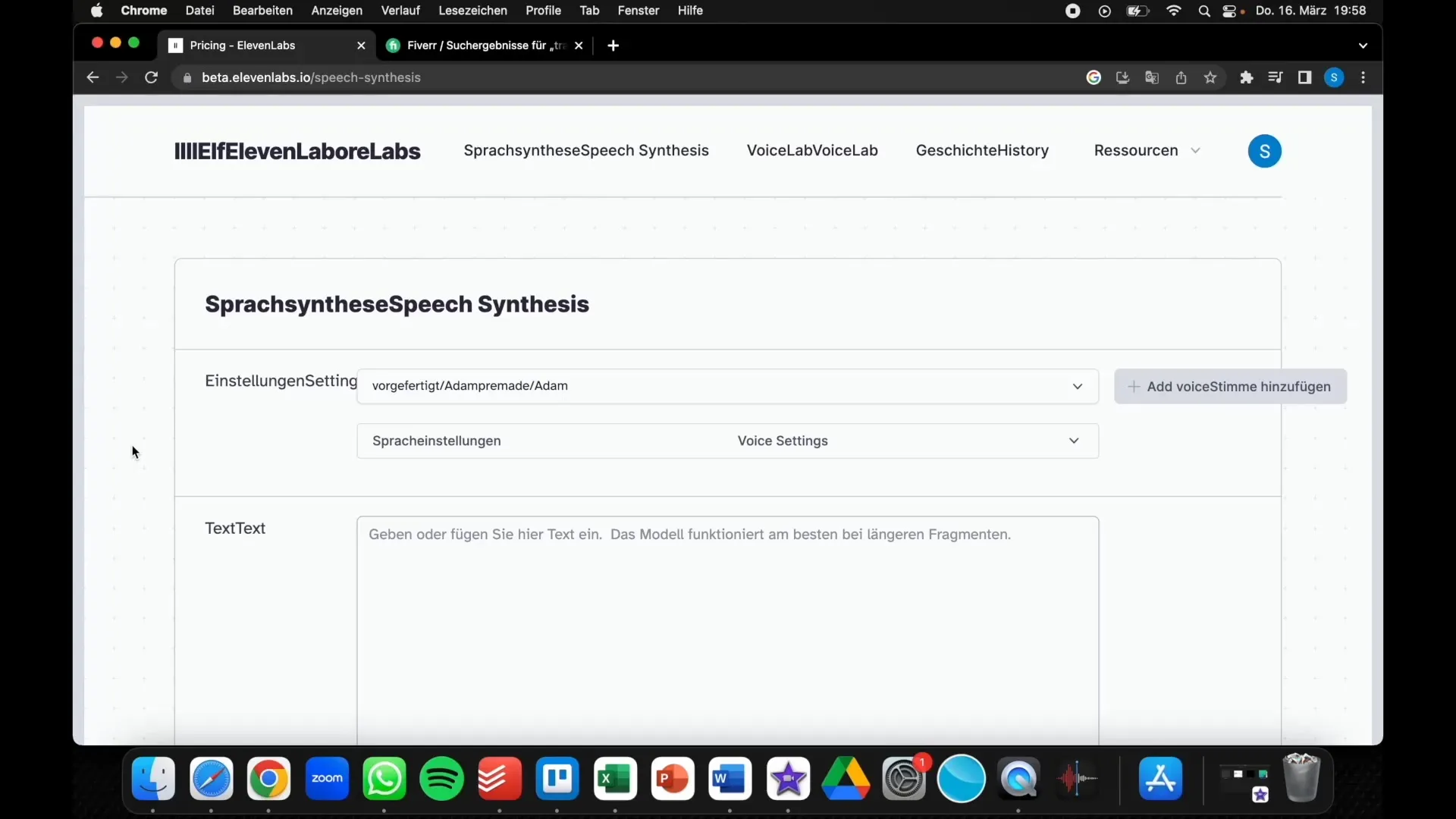1456x819 pixels.
Task: Open the VoiceLab navigation link
Action: (x=812, y=150)
